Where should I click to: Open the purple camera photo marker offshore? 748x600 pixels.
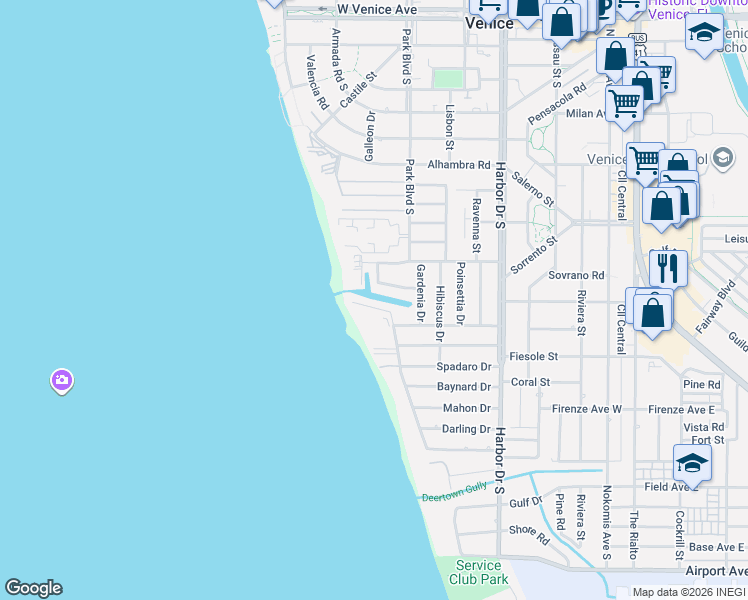(x=62, y=381)
